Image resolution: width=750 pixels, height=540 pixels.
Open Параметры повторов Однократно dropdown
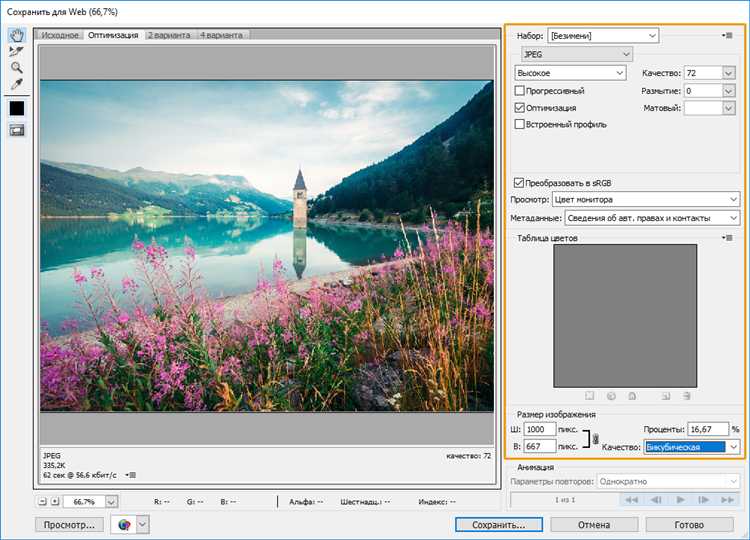668,481
